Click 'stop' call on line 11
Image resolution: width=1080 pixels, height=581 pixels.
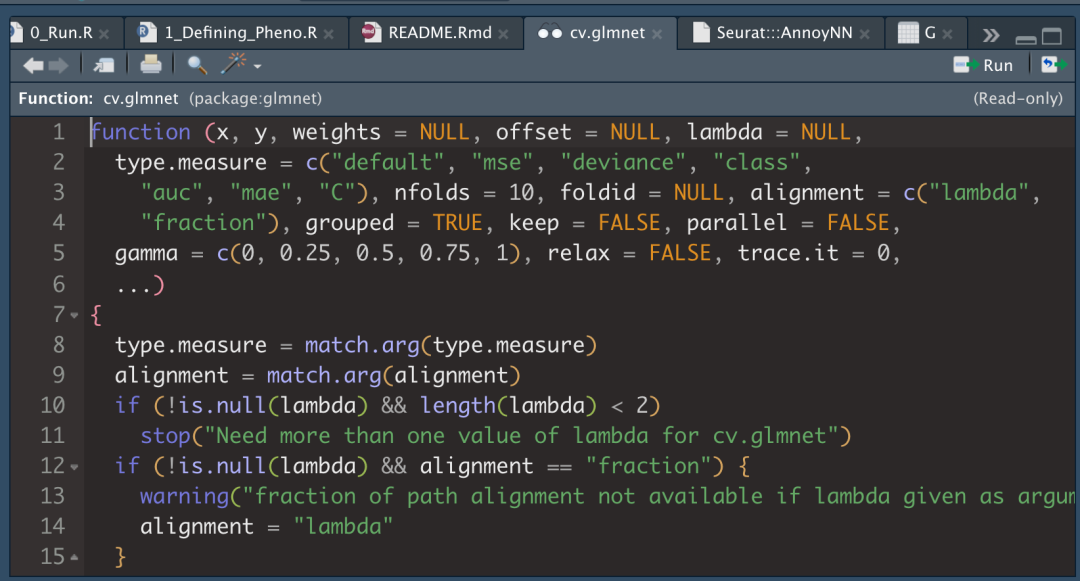click(165, 436)
